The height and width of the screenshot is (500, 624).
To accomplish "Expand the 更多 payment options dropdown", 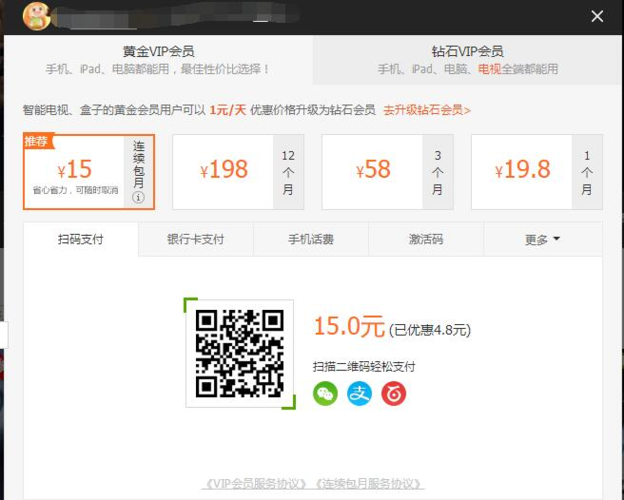I will 542,240.
